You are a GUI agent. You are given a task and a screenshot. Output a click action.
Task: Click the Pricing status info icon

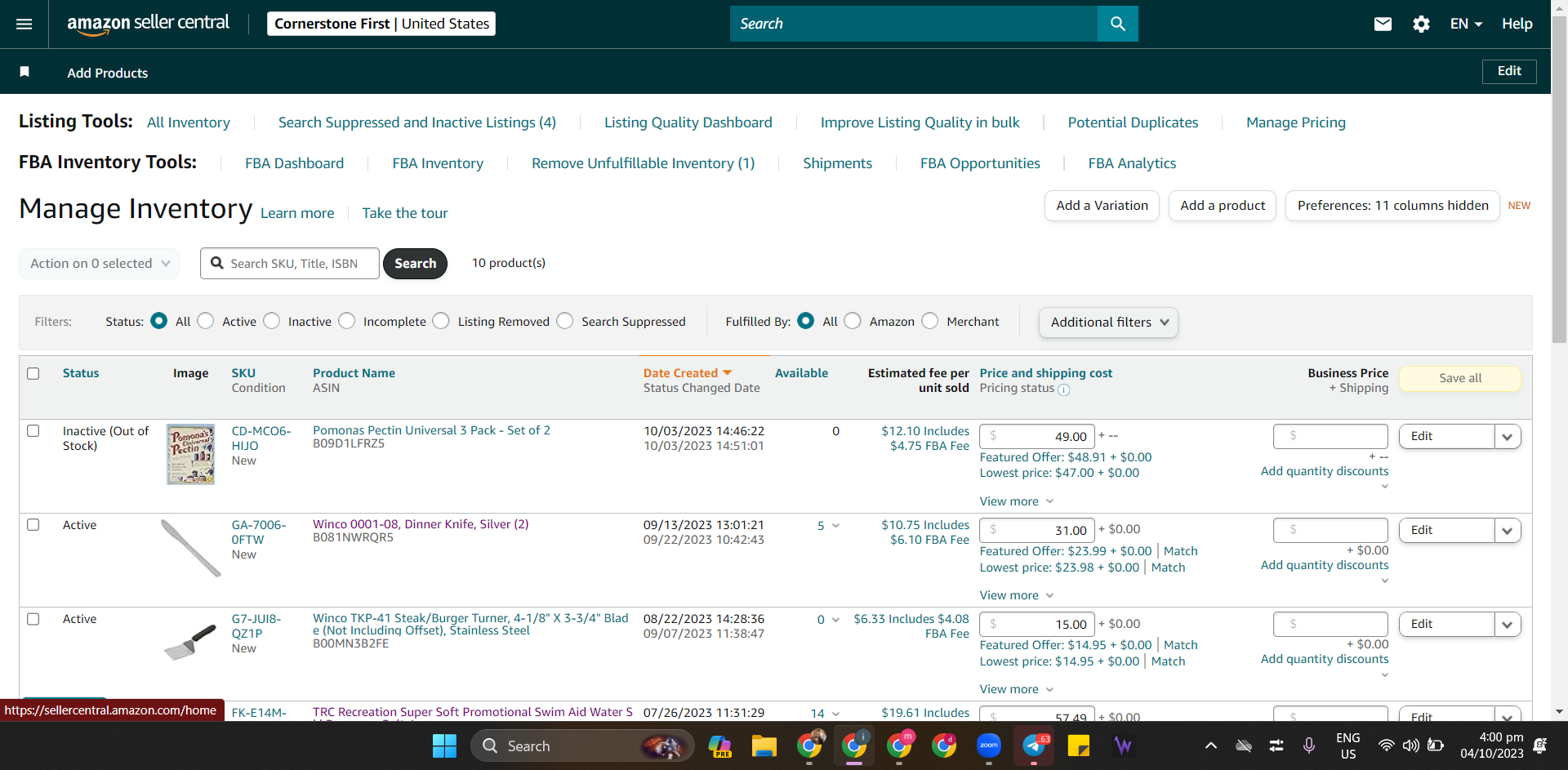[1064, 389]
